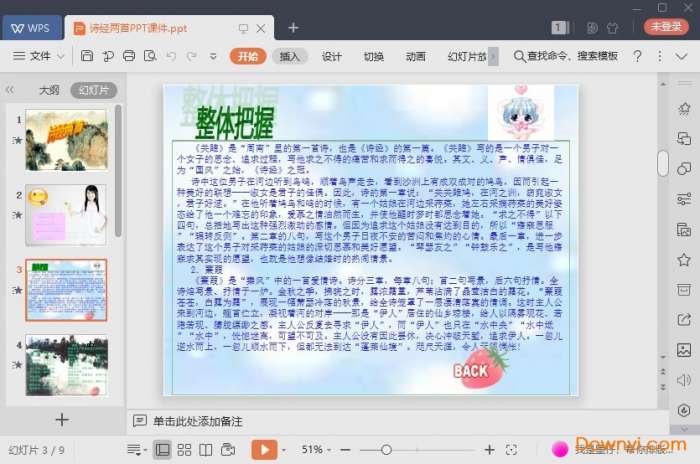Zoom in with the plus button
The width and height of the screenshot is (700, 464).
click(x=489, y=450)
